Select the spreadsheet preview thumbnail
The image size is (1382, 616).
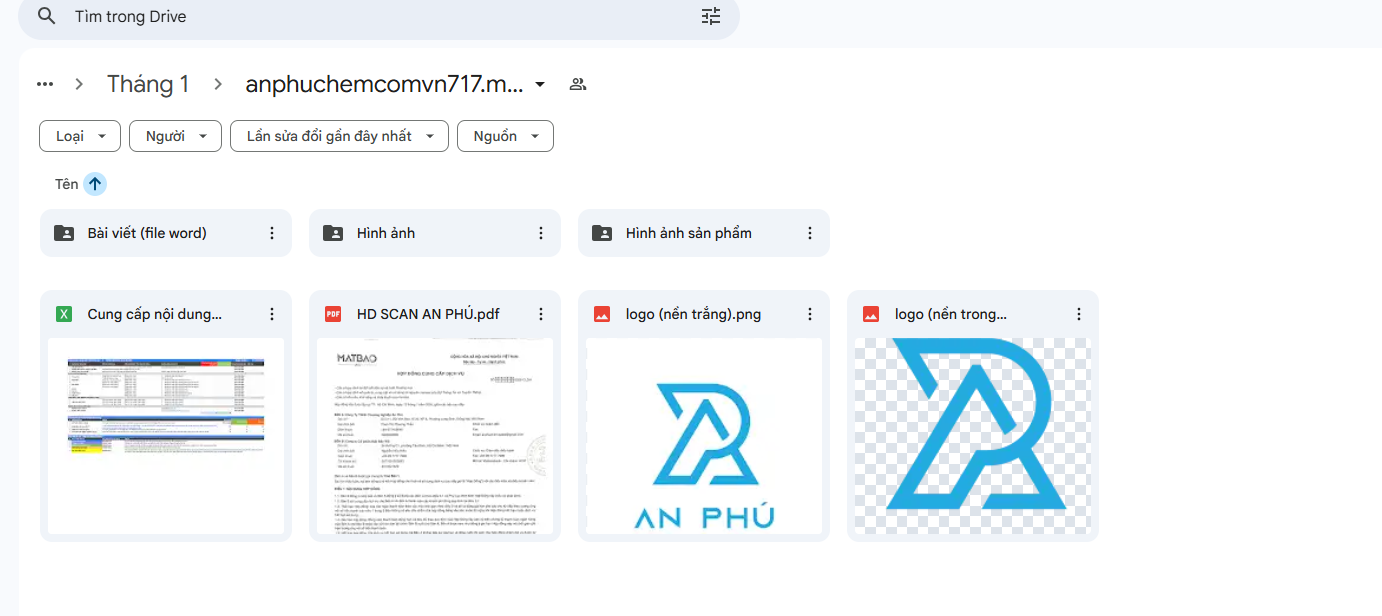point(166,436)
